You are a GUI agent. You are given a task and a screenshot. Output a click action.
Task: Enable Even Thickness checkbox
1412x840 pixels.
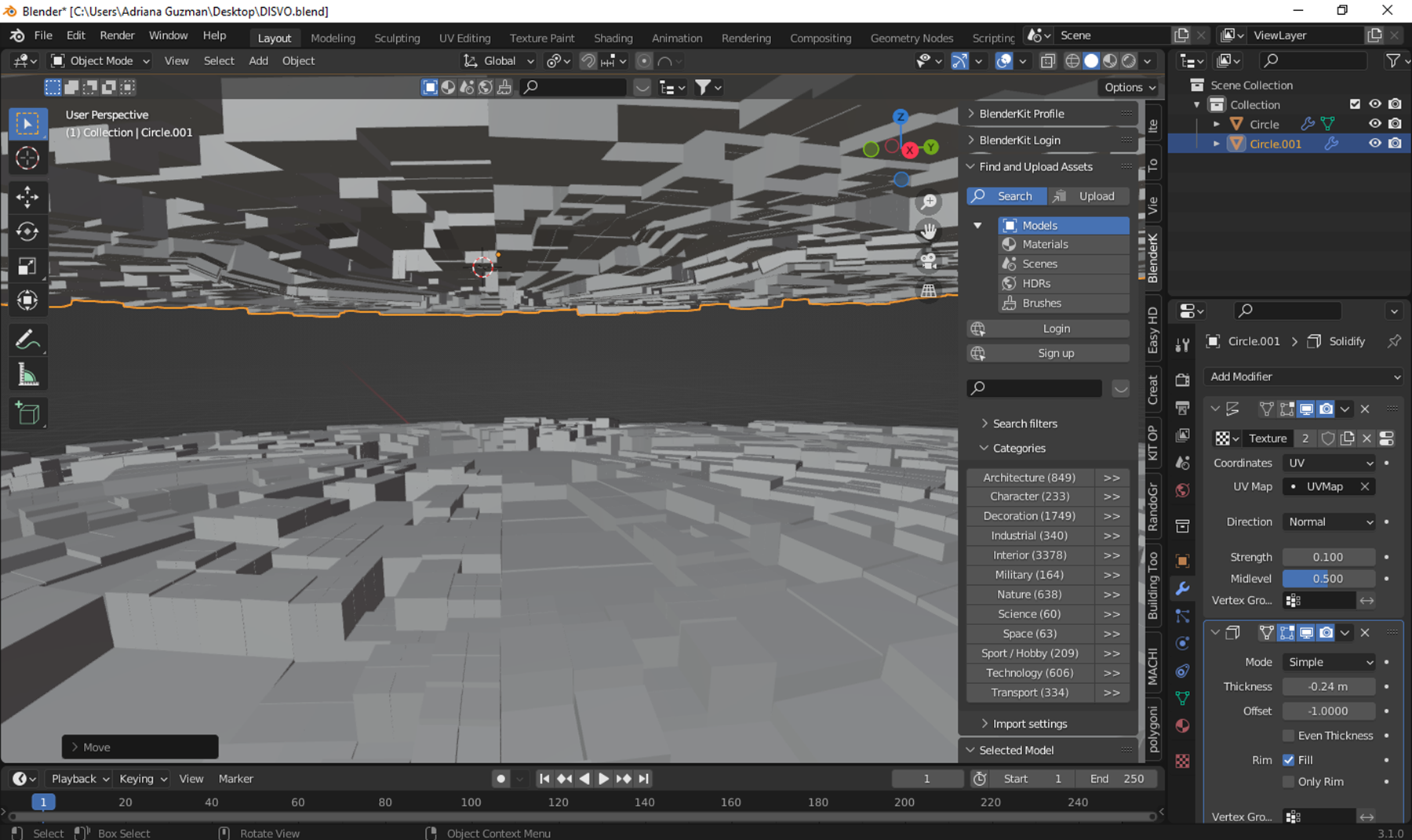(1288, 736)
